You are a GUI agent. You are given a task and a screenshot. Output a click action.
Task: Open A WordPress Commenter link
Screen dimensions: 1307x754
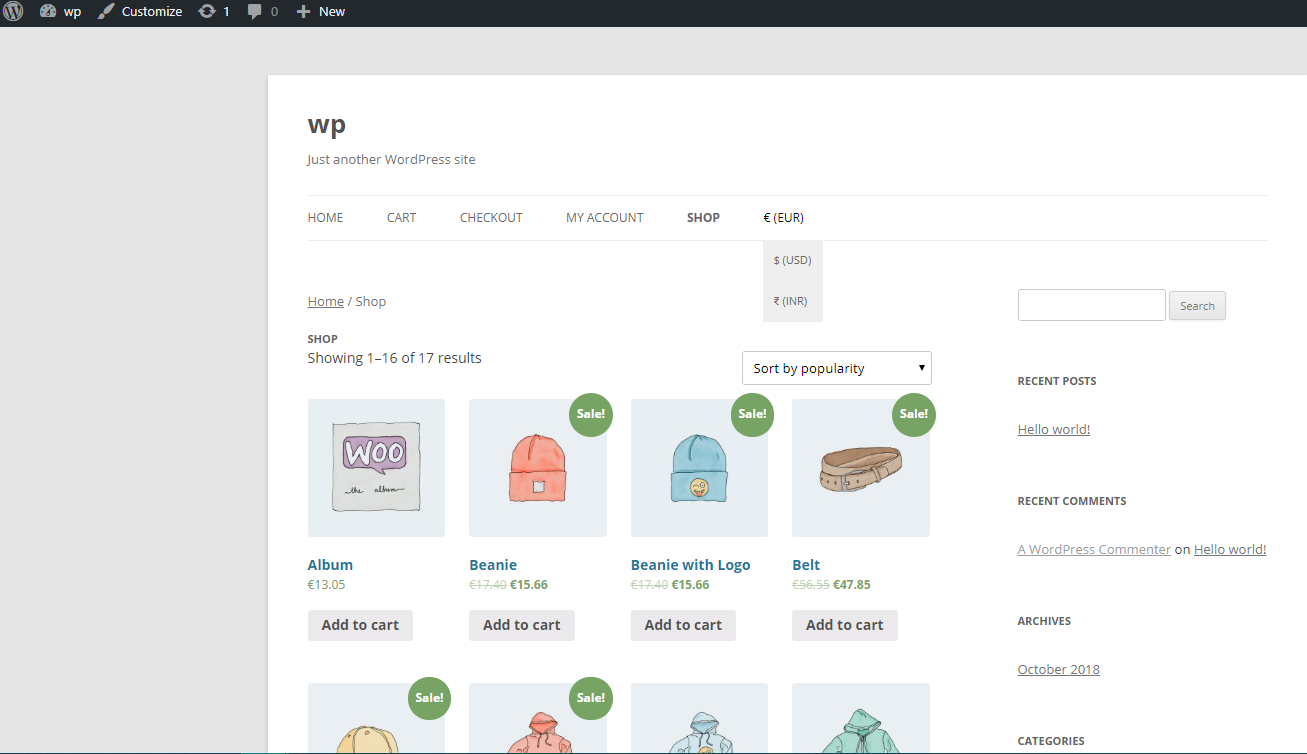(1094, 549)
